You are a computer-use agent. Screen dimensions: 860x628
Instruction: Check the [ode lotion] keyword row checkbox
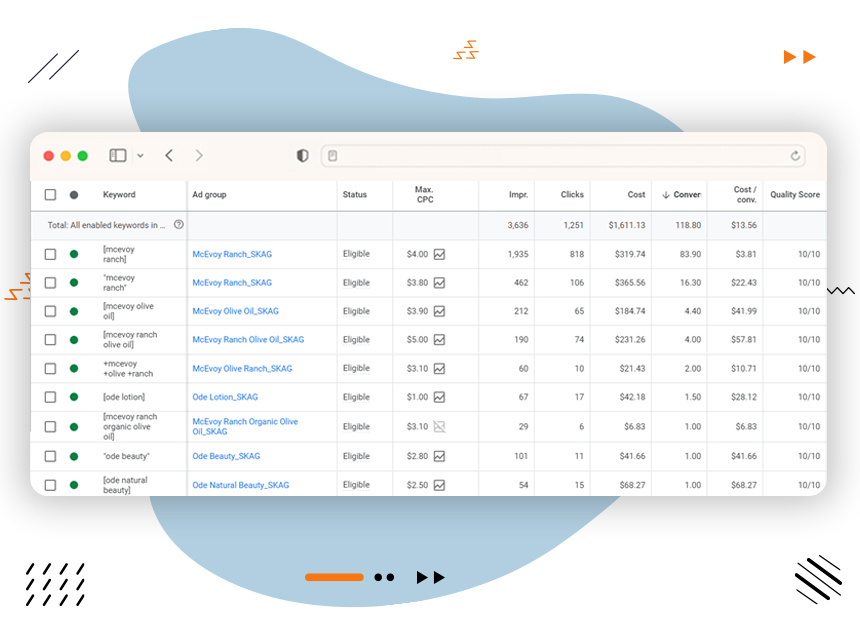pyautogui.click(x=49, y=397)
